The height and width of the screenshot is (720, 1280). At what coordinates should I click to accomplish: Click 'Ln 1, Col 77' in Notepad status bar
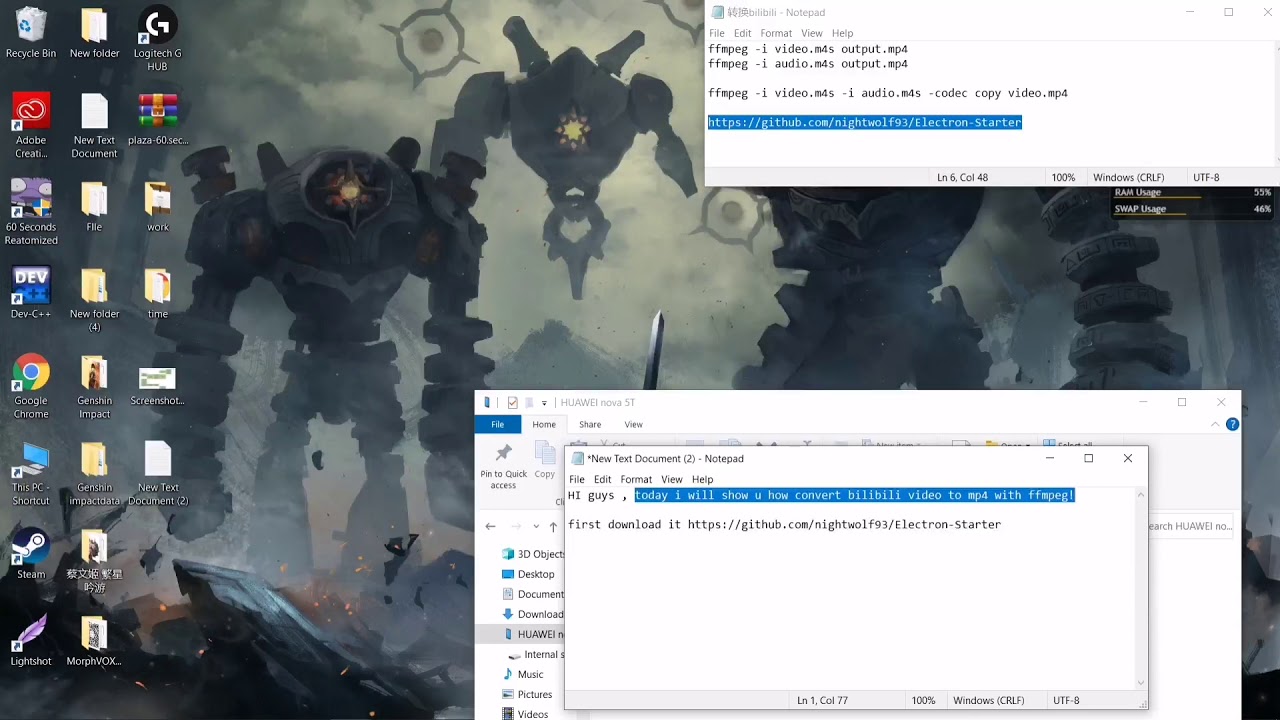822,701
